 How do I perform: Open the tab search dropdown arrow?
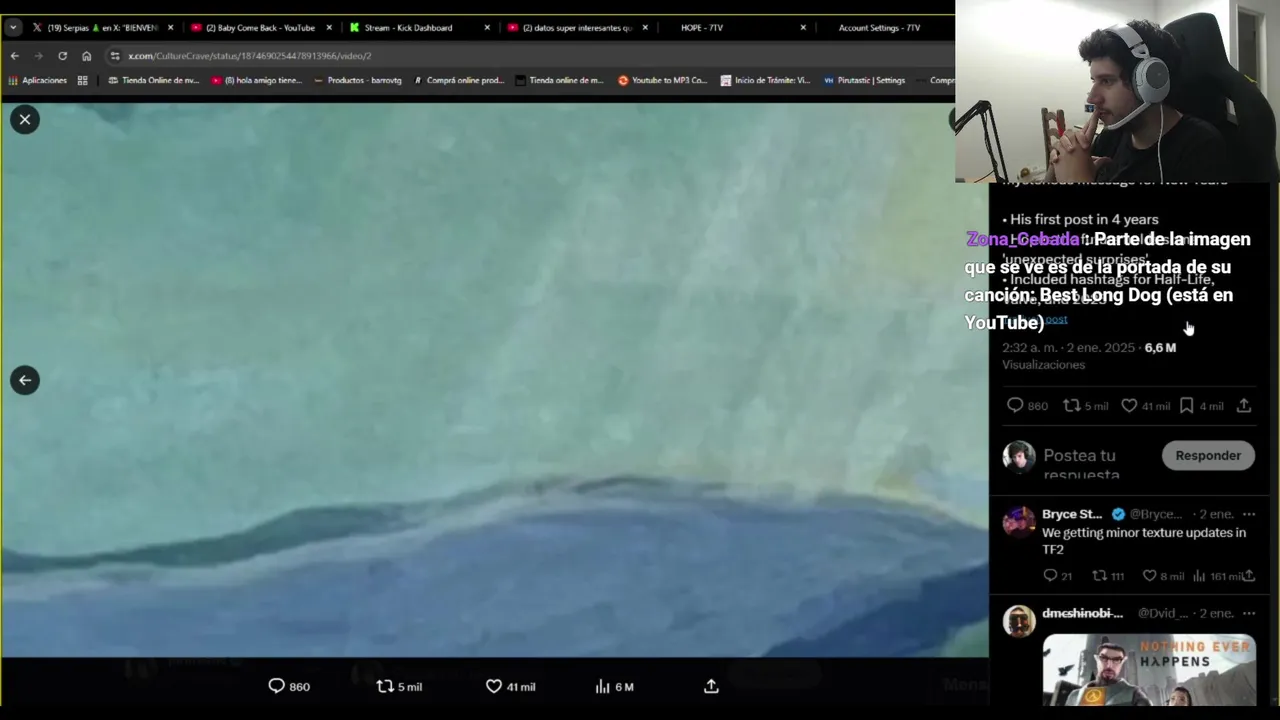(x=13, y=28)
